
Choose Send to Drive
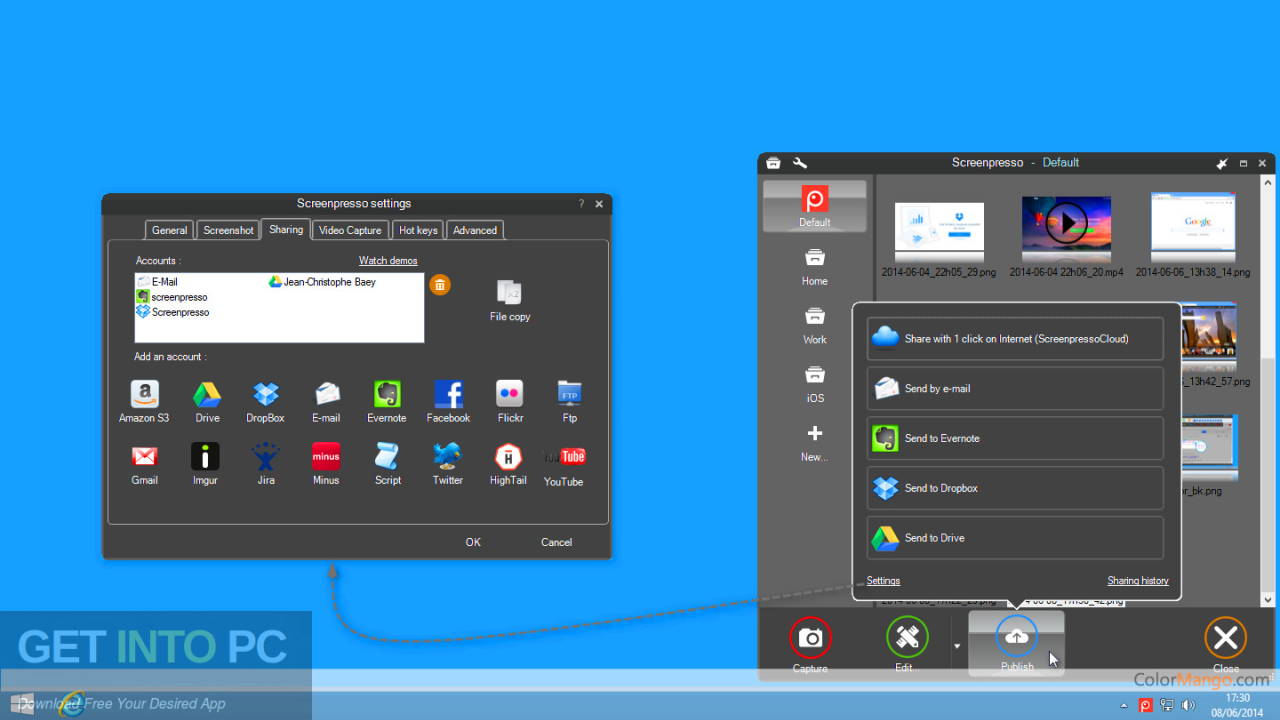1015,538
